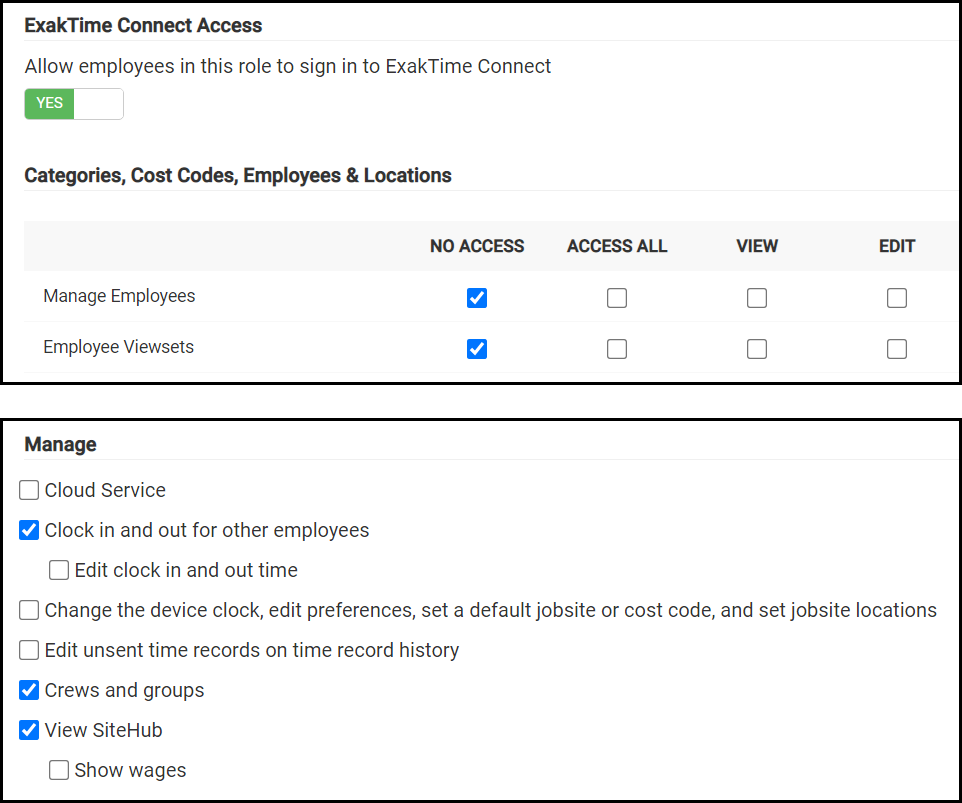Check View for Employee Viewsets
Image resolution: width=962 pixels, height=803 pixels.
point(756,349)
